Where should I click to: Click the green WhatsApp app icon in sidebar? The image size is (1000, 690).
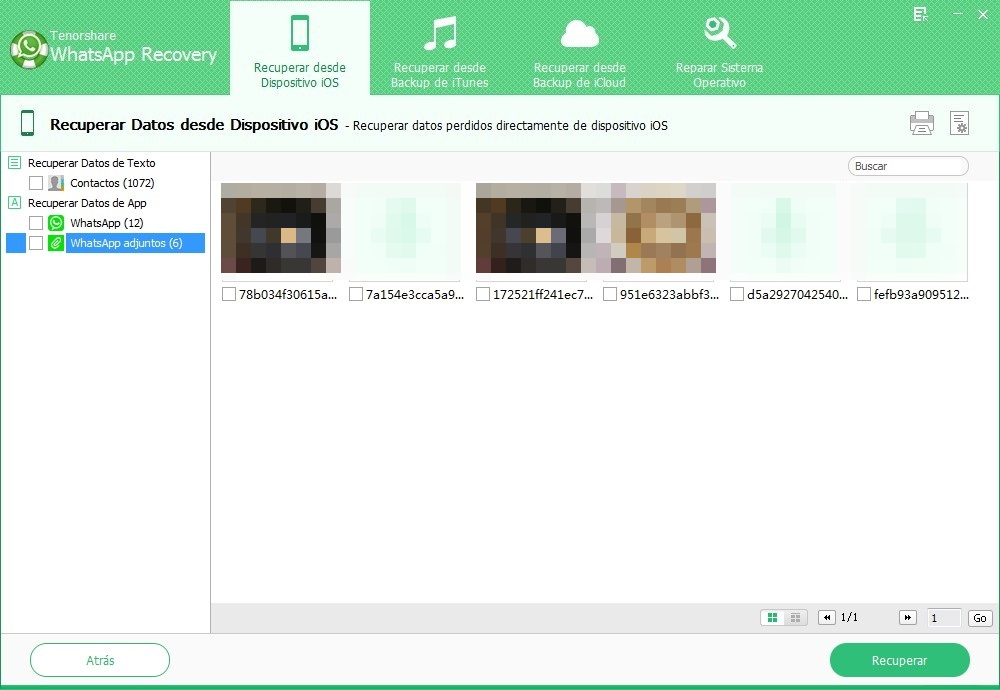56,223
